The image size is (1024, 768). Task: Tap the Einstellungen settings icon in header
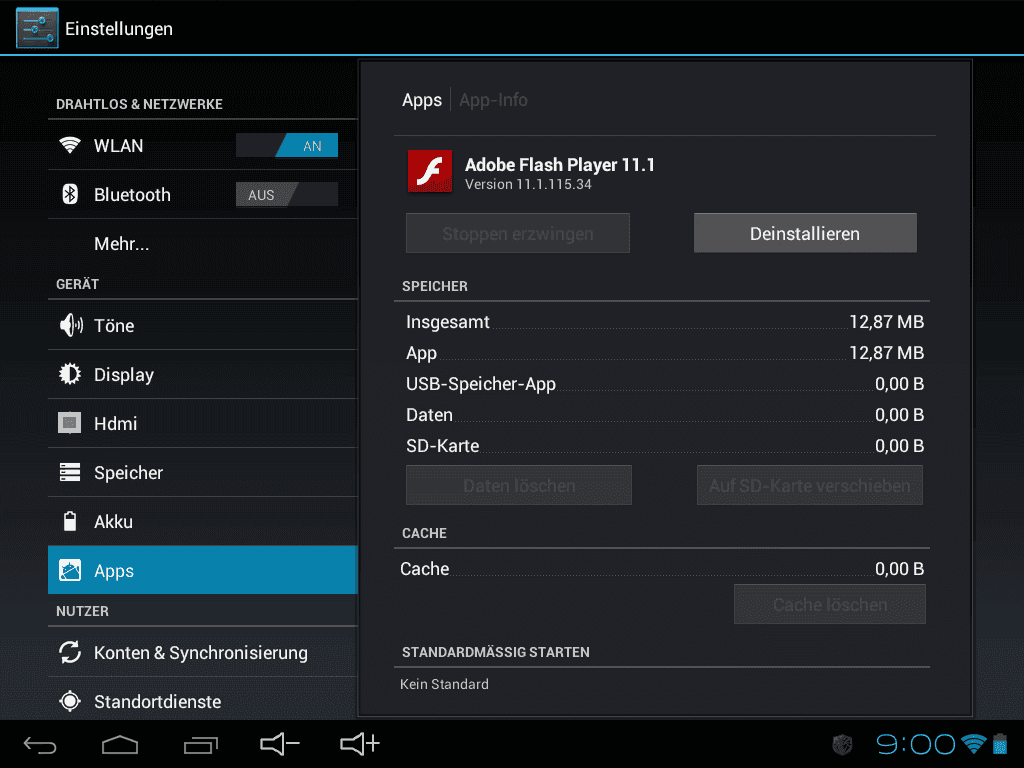(x=37, y=28)
